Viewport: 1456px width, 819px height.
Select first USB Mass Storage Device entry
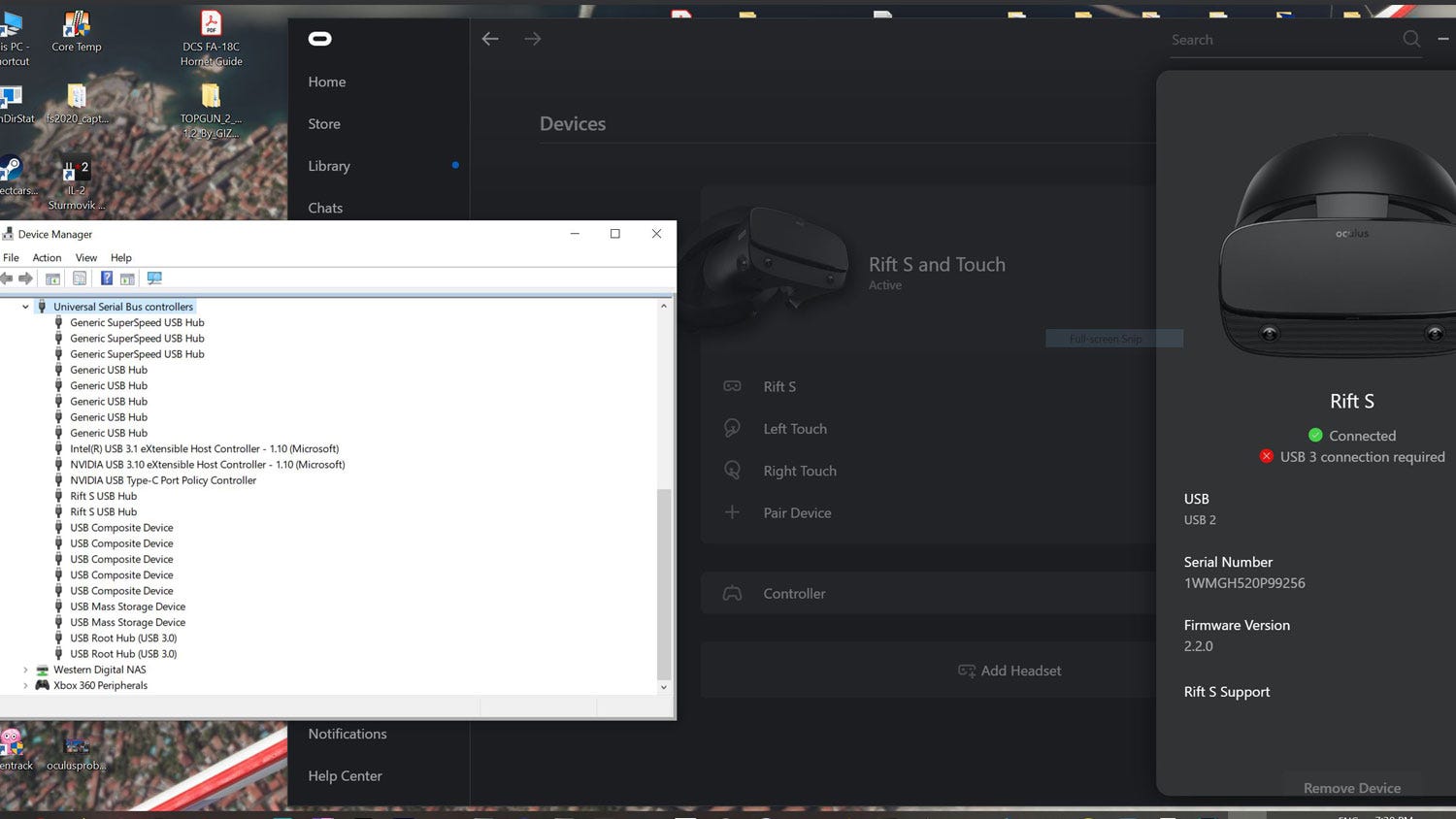tap(127, 606)
